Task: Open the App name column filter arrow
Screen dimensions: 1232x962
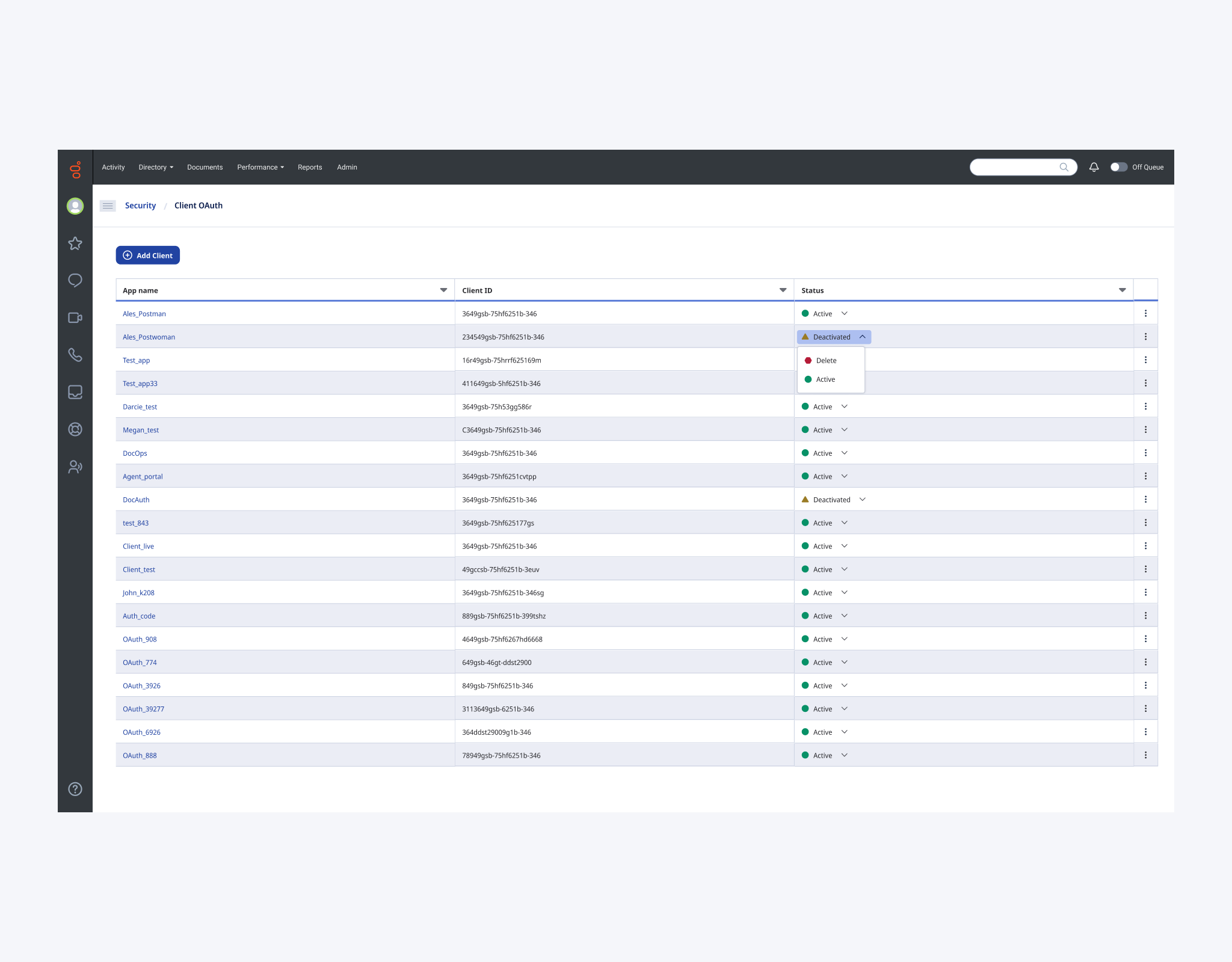Action: 443,290
